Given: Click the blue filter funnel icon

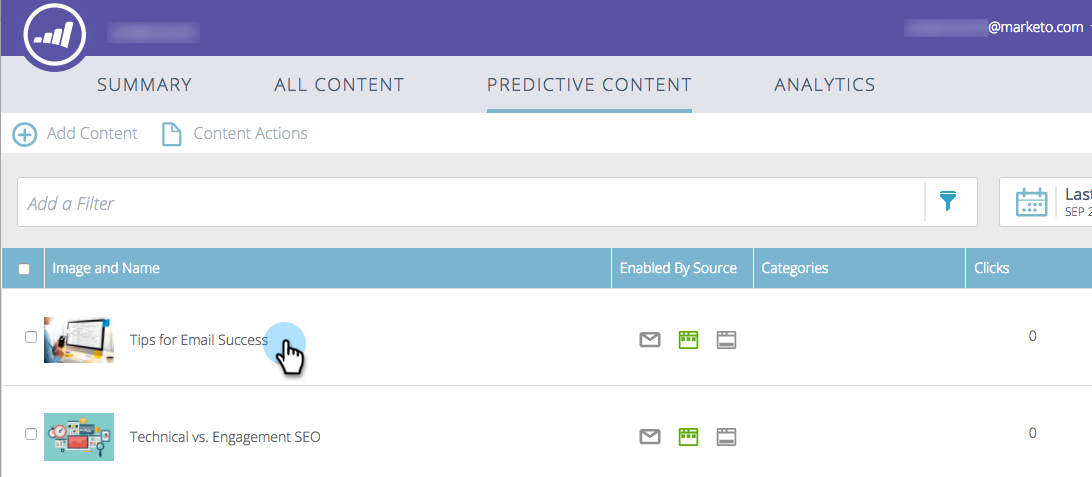Looking at the screenshot, I should tap(947, 201).
